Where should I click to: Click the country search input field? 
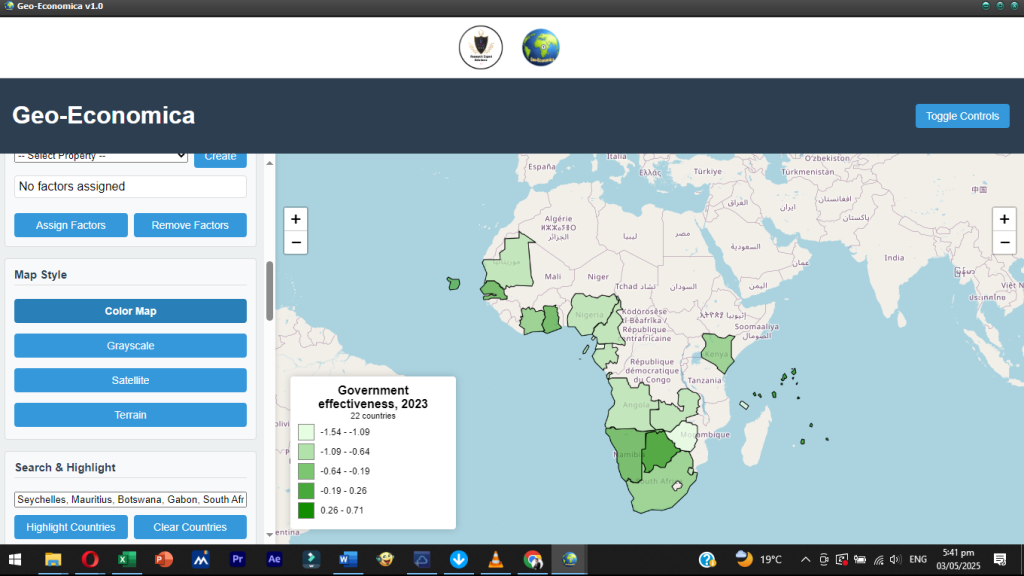[130, 499]
